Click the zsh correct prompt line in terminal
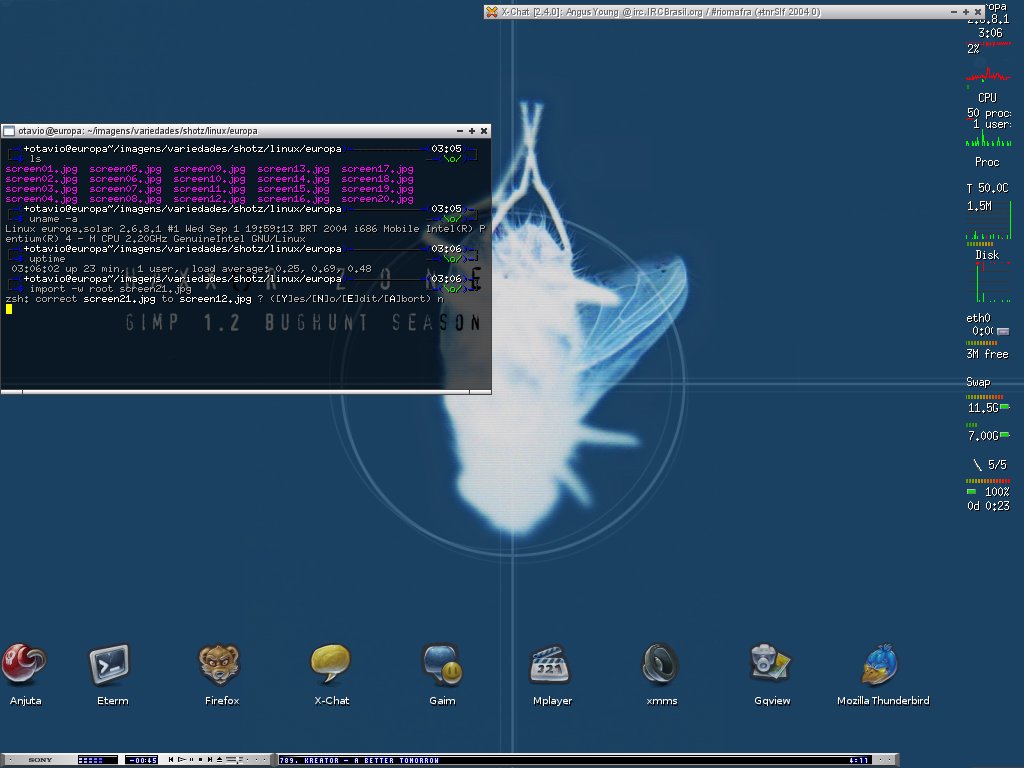 225,299
